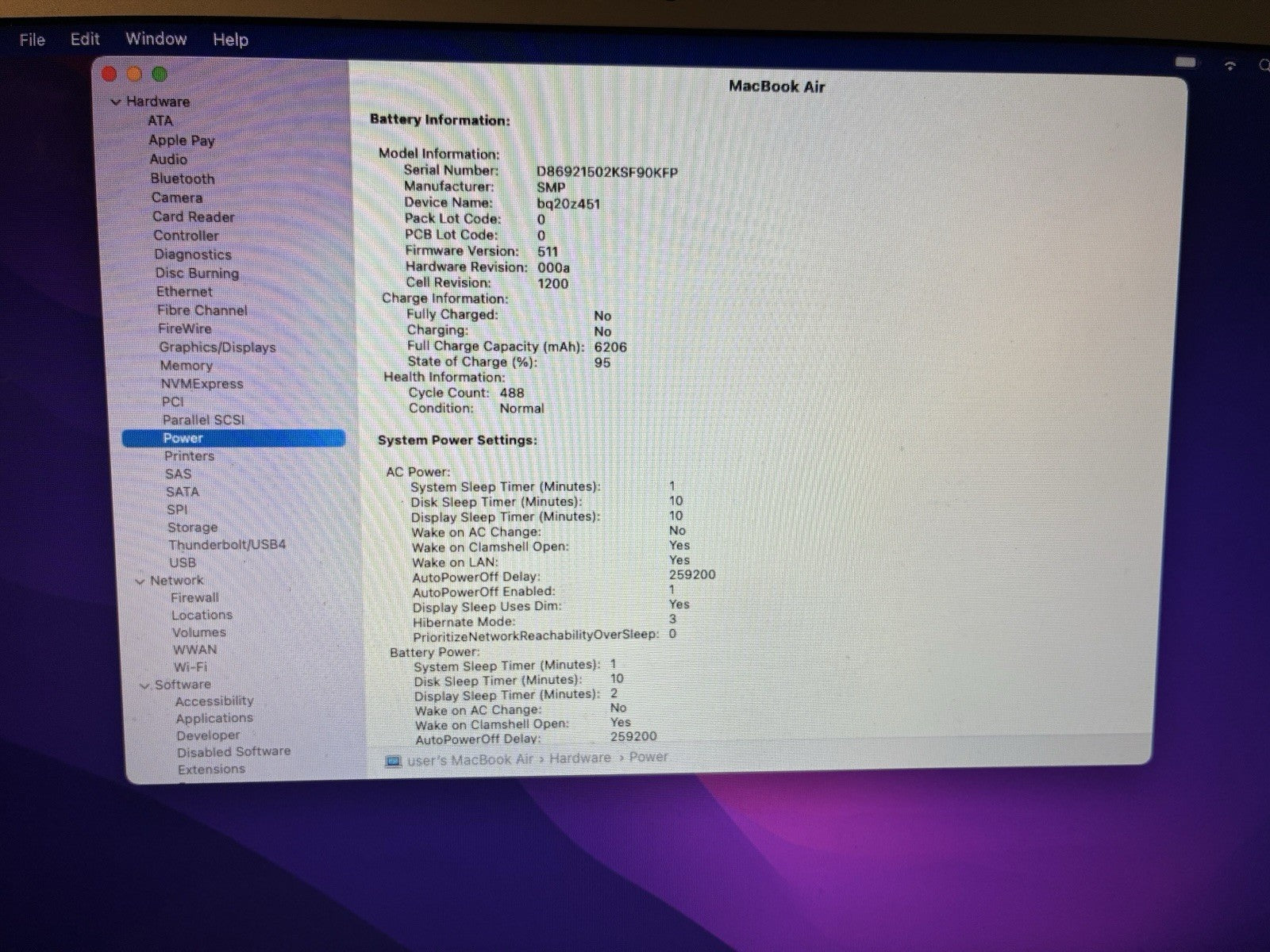
Task: Collapse the Network section chevron
Action: point(140,582)
